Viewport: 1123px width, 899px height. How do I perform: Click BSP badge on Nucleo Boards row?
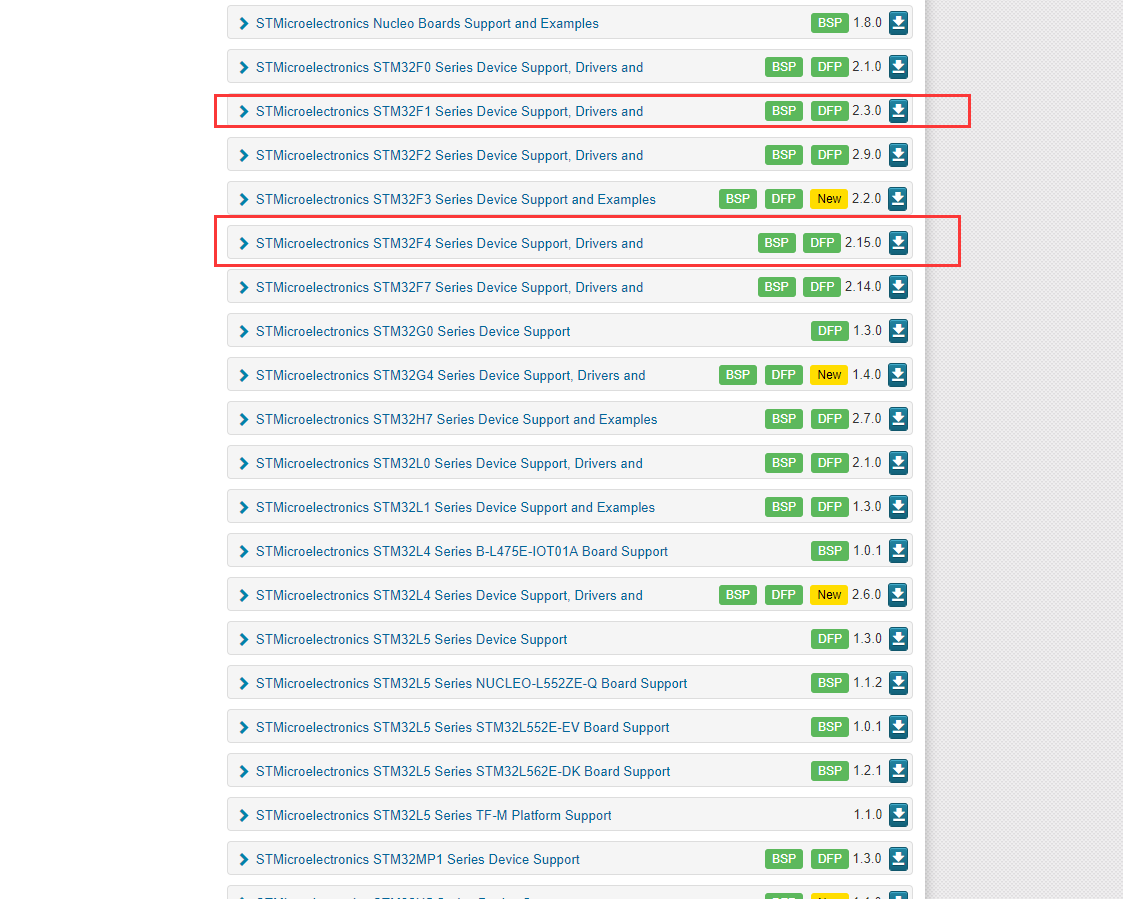[829, 23]
